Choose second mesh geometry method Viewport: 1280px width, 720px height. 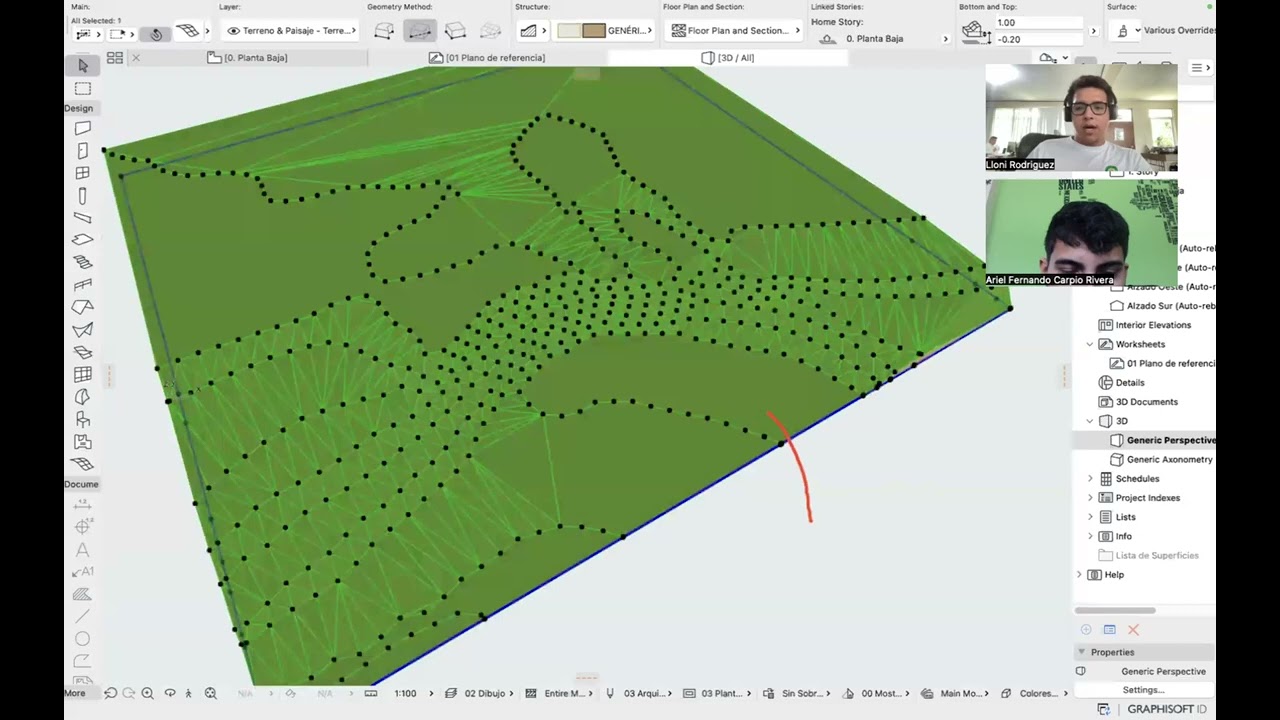[x=420, y=31]
